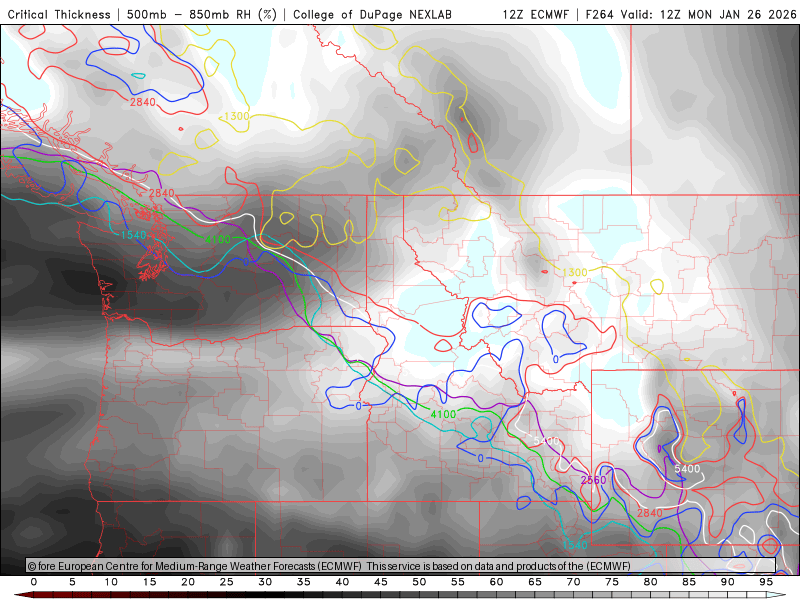This screenshot has height=600, width=800.
Task: Select the "45" color scale label
Action: pyautogui.click(x=381, y=582)
